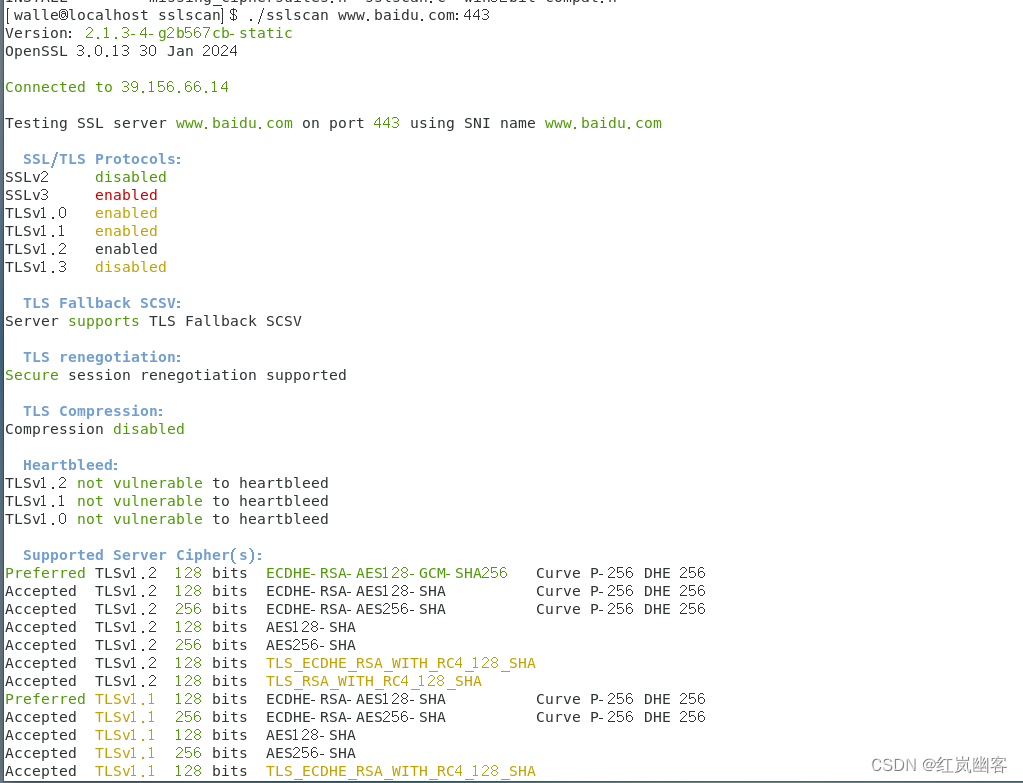The height and width of the screenshot is (783, 1023).
Task: Click the TLS Fallback SCSV heading
Action: [x=103, y=303]
